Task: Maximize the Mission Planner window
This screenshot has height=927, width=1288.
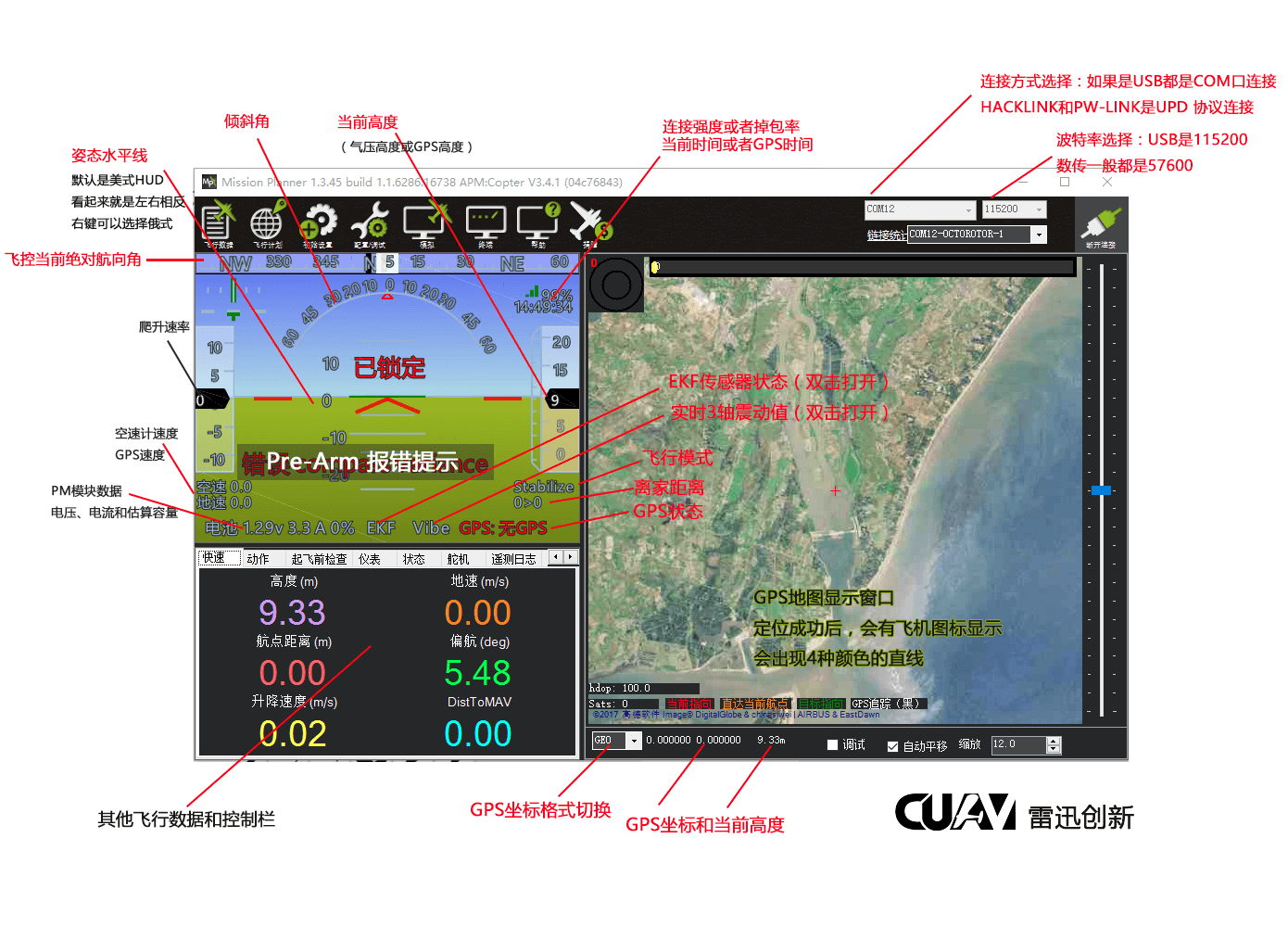Action: (x=1065, y=182)
